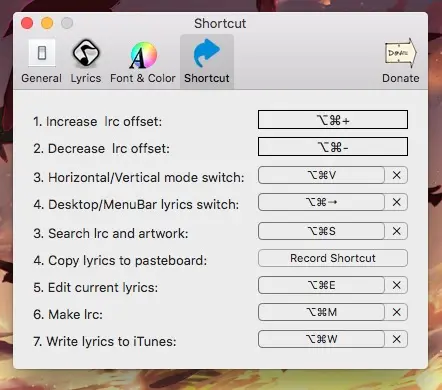Clear the Edit current lyrics shortcut

click(x=396, y=285)
